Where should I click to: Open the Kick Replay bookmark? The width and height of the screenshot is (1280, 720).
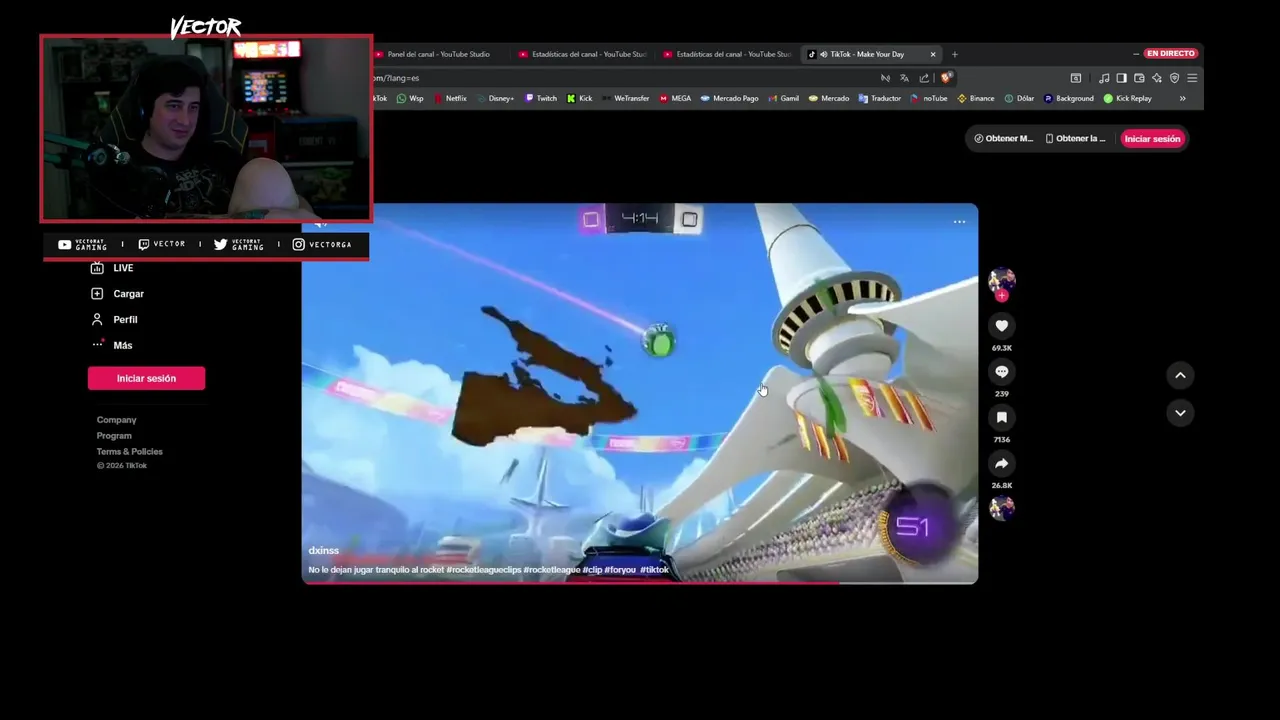[1127, 99]
